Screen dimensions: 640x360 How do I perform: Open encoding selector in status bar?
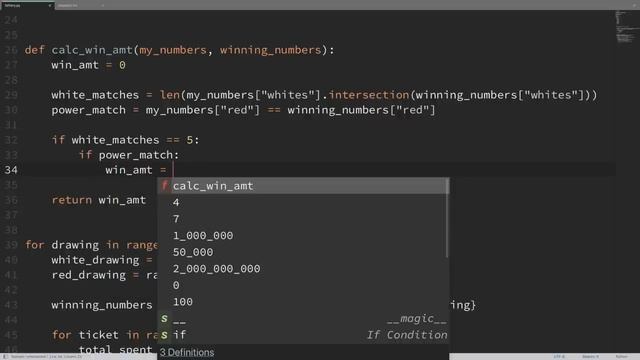[559, 356]
